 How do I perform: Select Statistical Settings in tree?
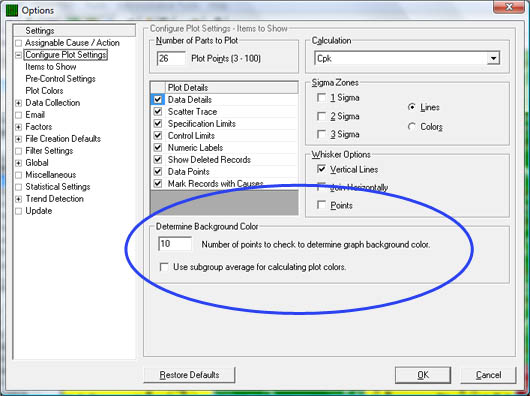[58, 187]
